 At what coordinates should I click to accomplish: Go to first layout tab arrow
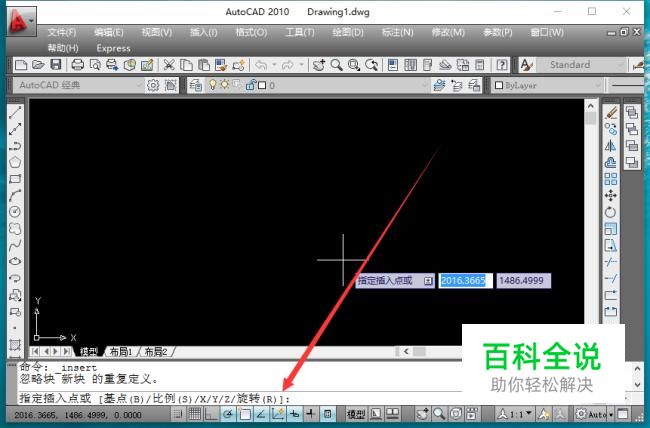pyautogui.click(x=35, y=352)
